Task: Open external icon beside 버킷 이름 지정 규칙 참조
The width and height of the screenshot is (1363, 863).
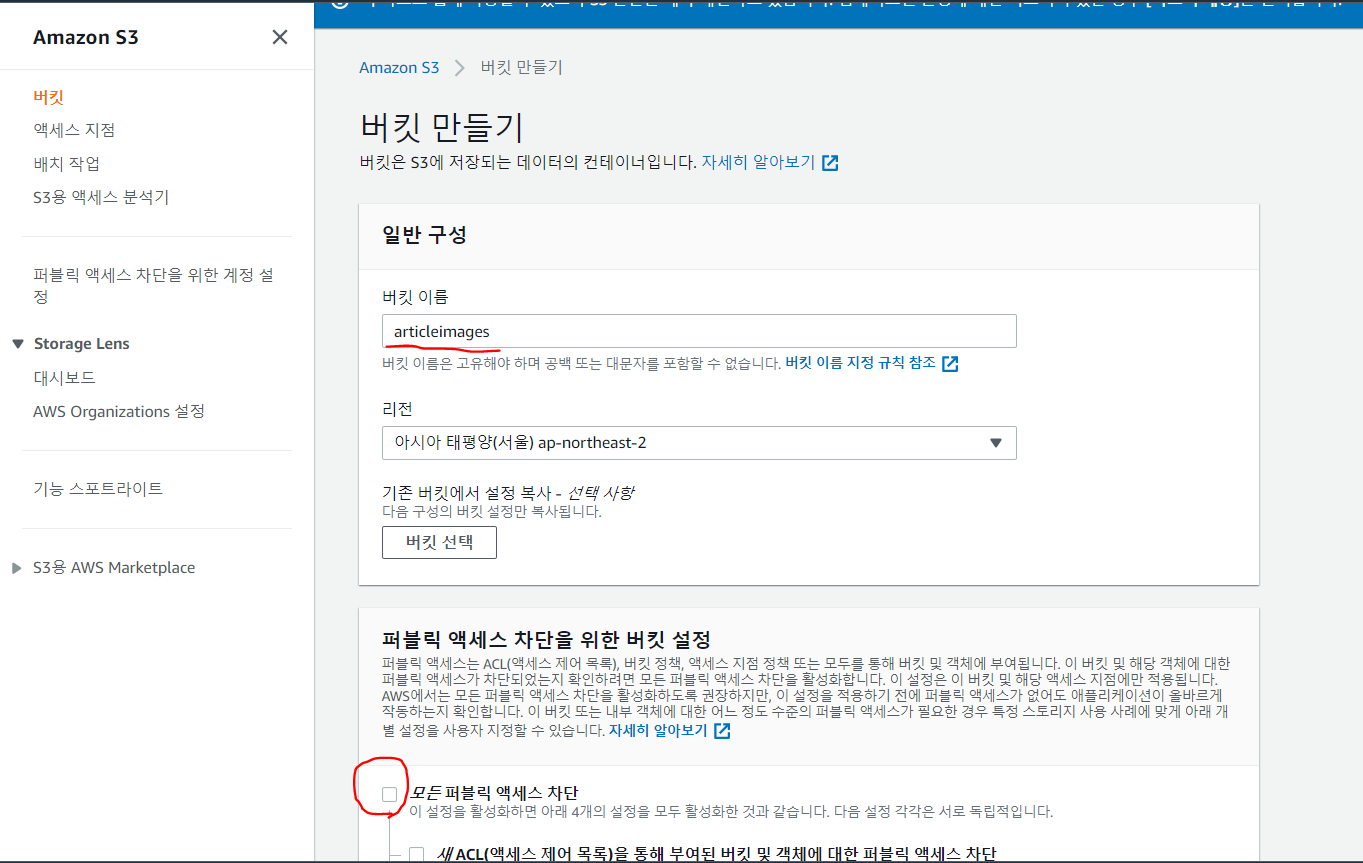Action: (950, 363)
